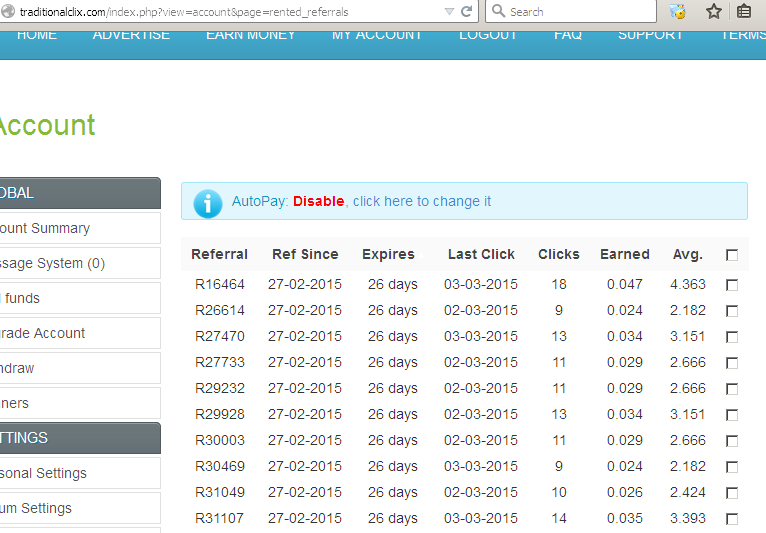Open the HOME menu item

(37, 35)
